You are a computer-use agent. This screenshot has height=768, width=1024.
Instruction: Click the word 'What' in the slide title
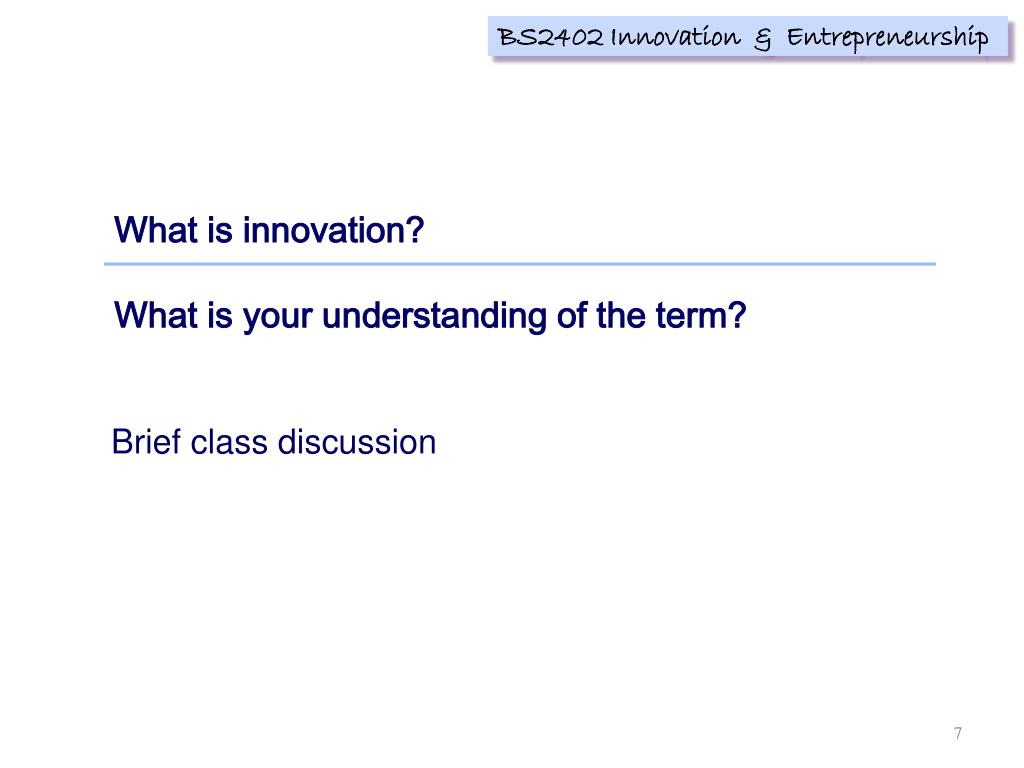point(156,230)
